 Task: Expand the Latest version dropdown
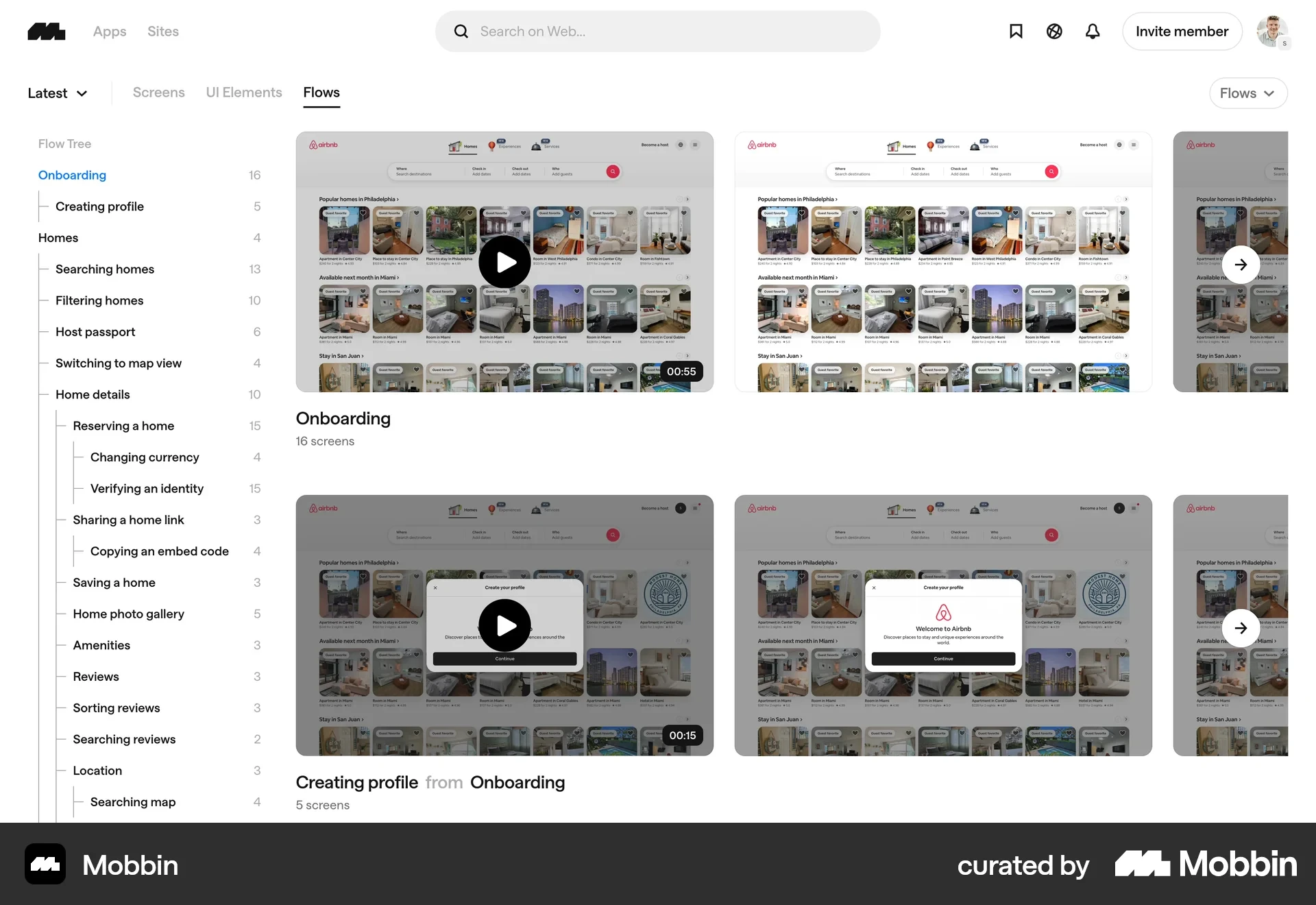click(58, 93)
